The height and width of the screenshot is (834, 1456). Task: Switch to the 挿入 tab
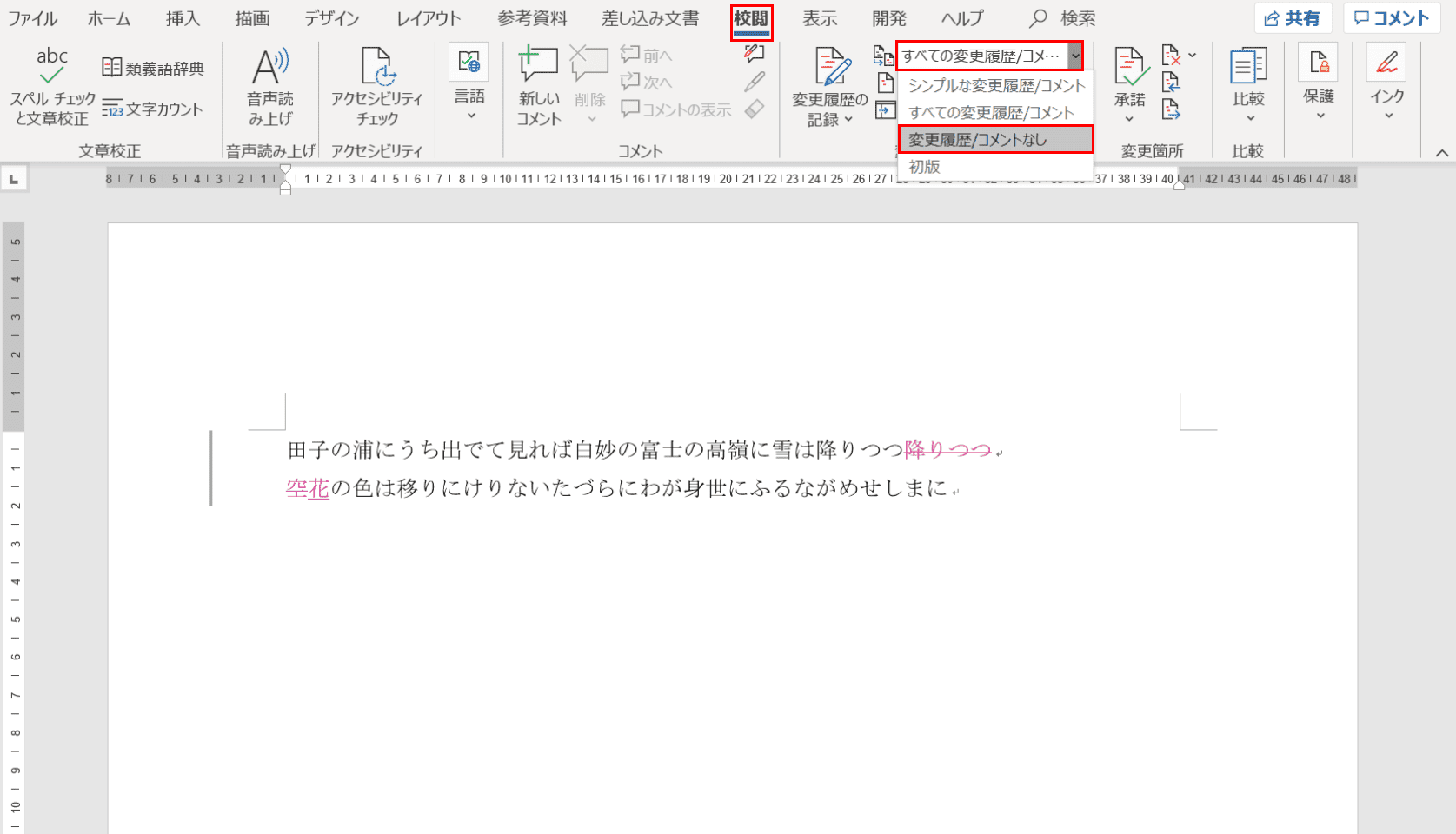[183, 18]
